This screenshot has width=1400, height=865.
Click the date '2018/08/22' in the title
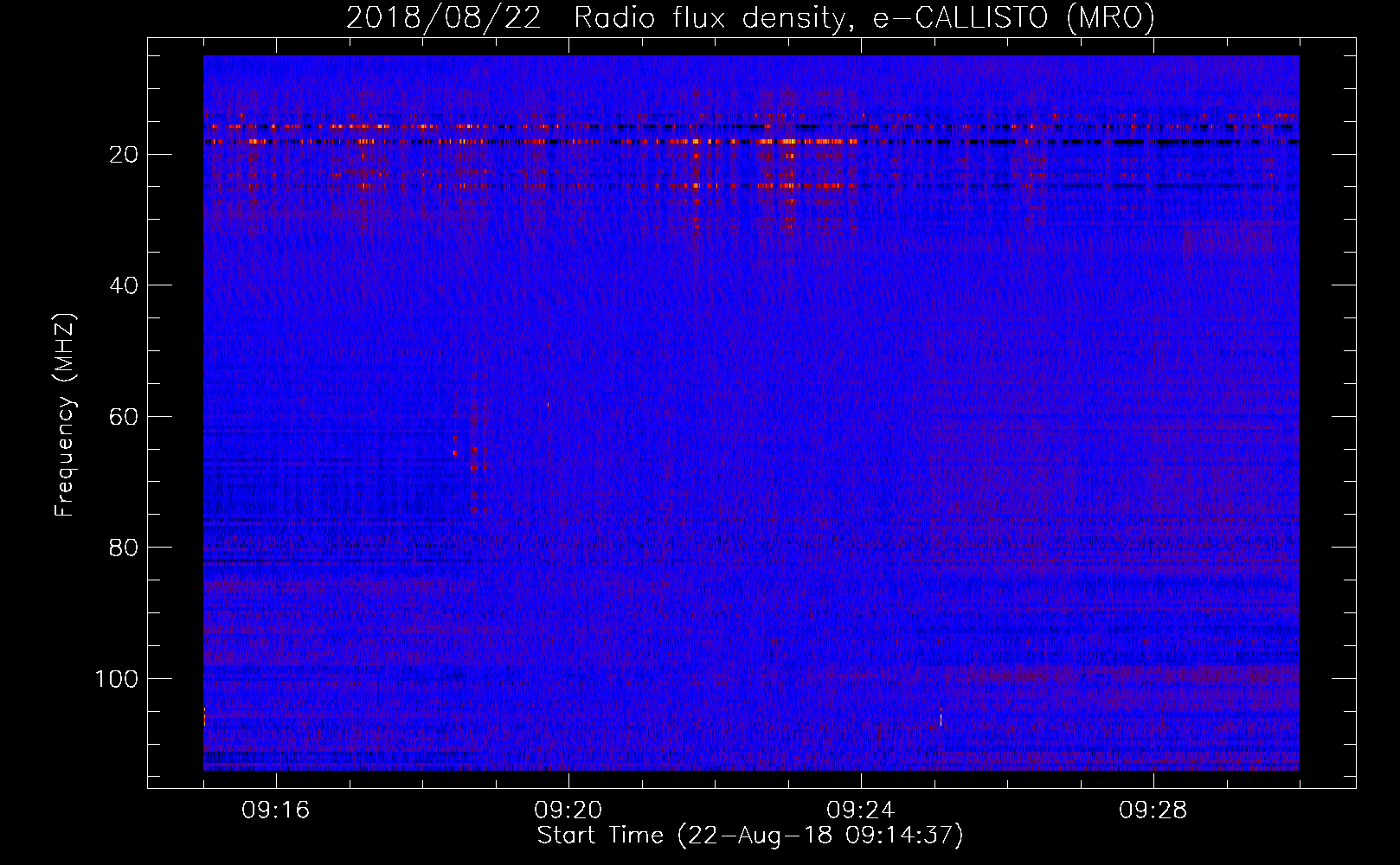pyautogui.click(x=444, y=17)
